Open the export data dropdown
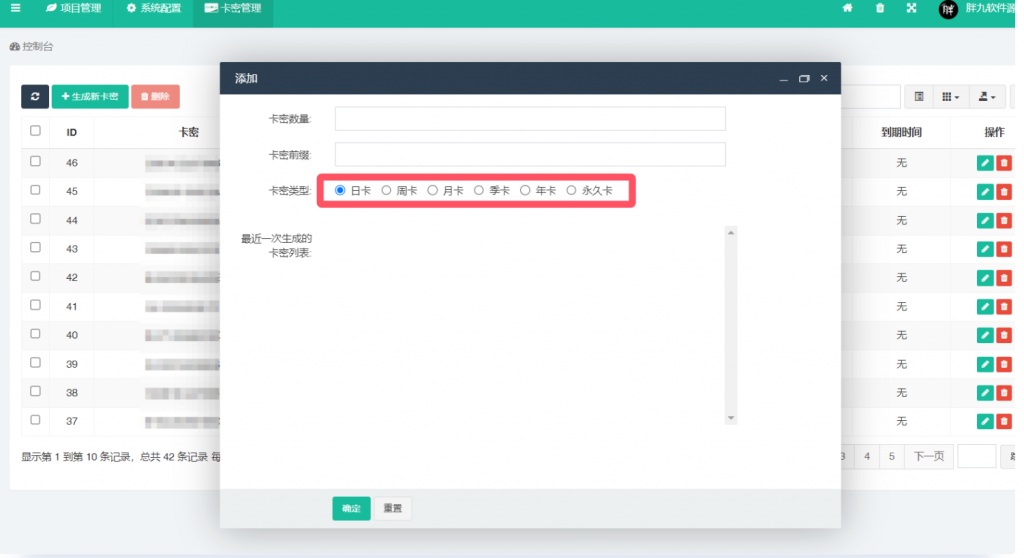Screen dimensions: 1024x558 click(987, 97)
